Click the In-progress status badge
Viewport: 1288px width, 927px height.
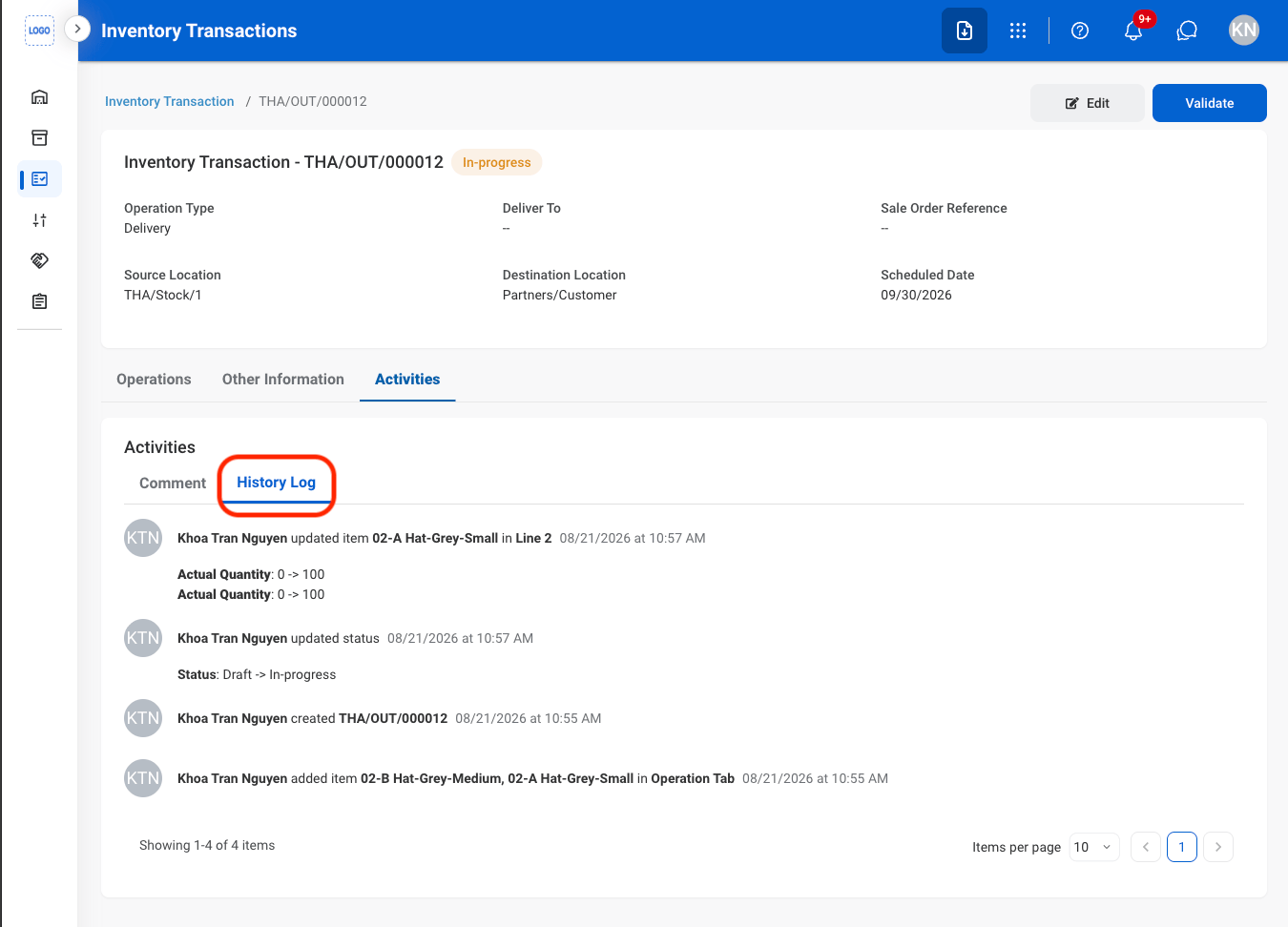pyautogui.click(x=497, y=162)
